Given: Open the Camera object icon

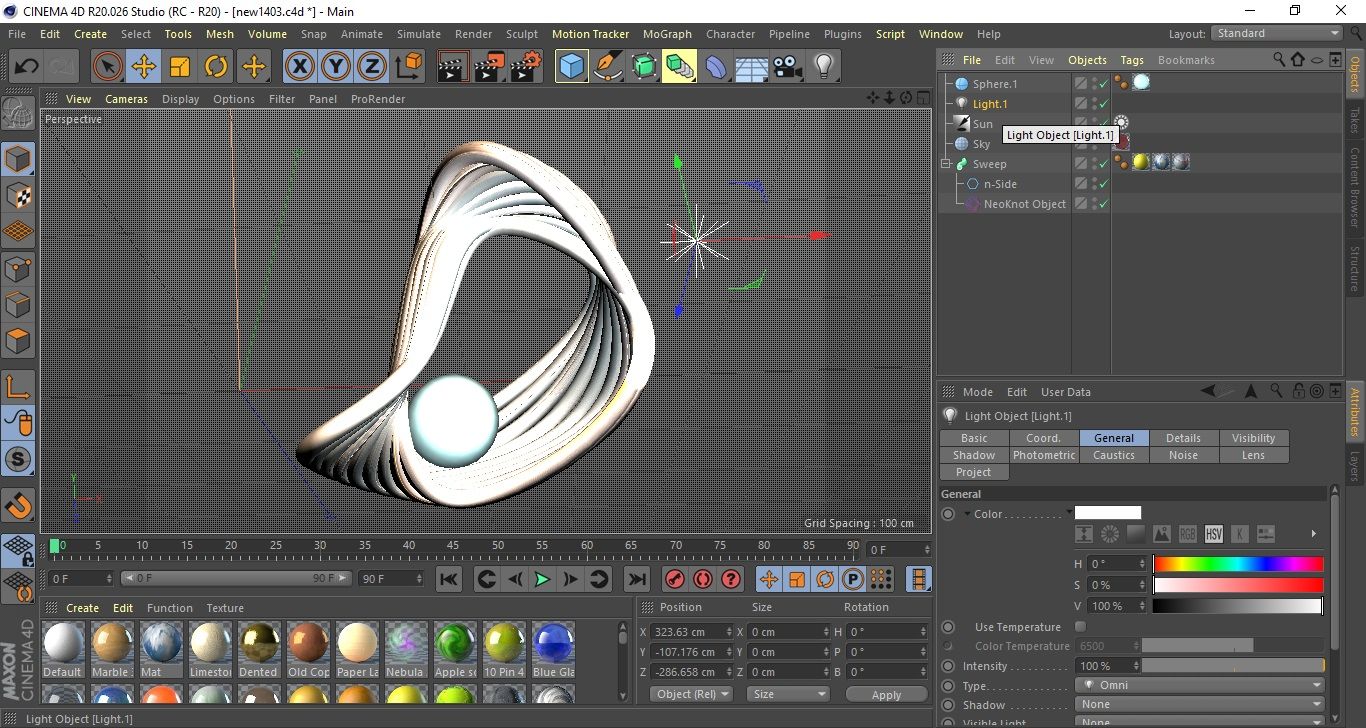Looking at the screenshot, I should point(787,67).
